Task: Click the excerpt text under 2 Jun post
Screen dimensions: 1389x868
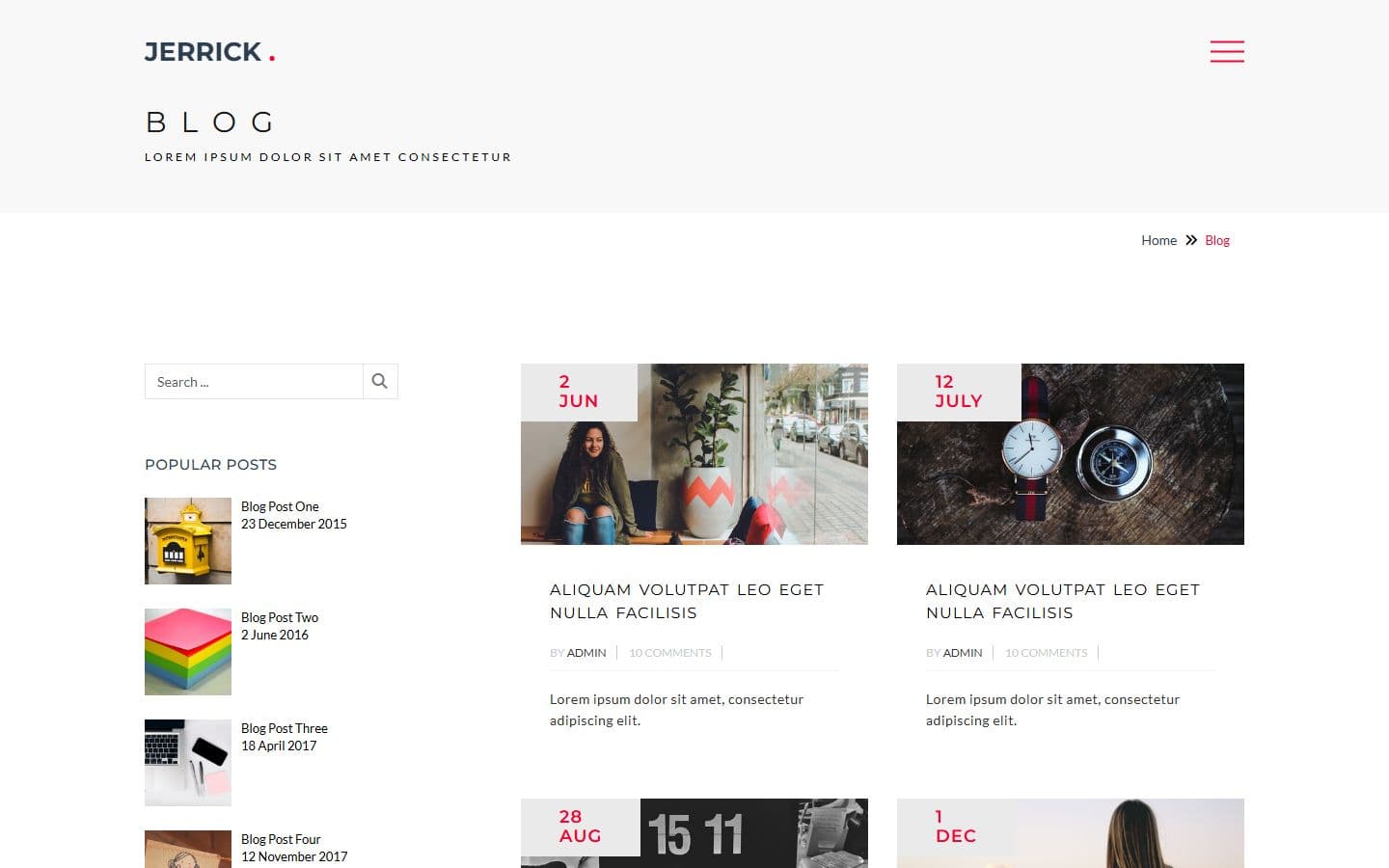Action: pyautogui.click(x=676, y=710)
